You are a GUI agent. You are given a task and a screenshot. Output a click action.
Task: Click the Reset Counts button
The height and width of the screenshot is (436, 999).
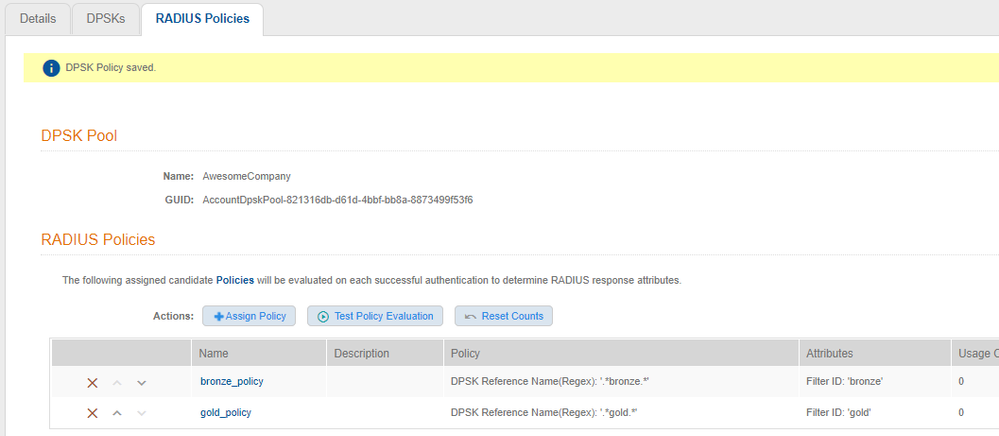coord(503,316)
